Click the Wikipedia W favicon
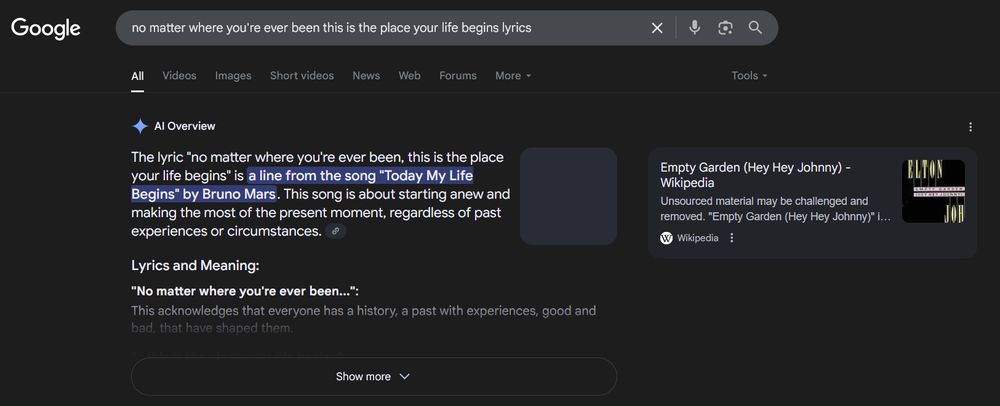This screenshot has height=406, width=1000. coord(666,238)
